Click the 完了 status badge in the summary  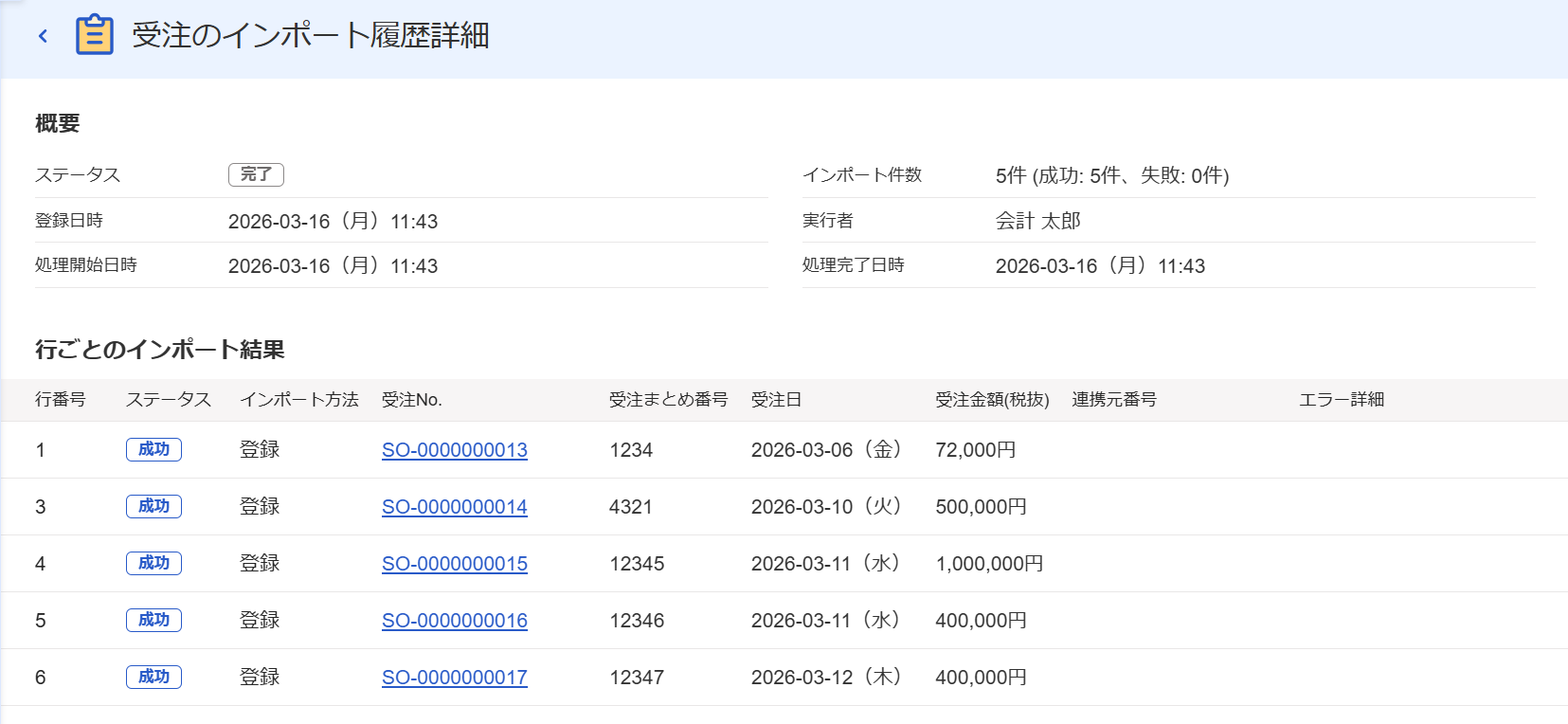click(256, 174)
